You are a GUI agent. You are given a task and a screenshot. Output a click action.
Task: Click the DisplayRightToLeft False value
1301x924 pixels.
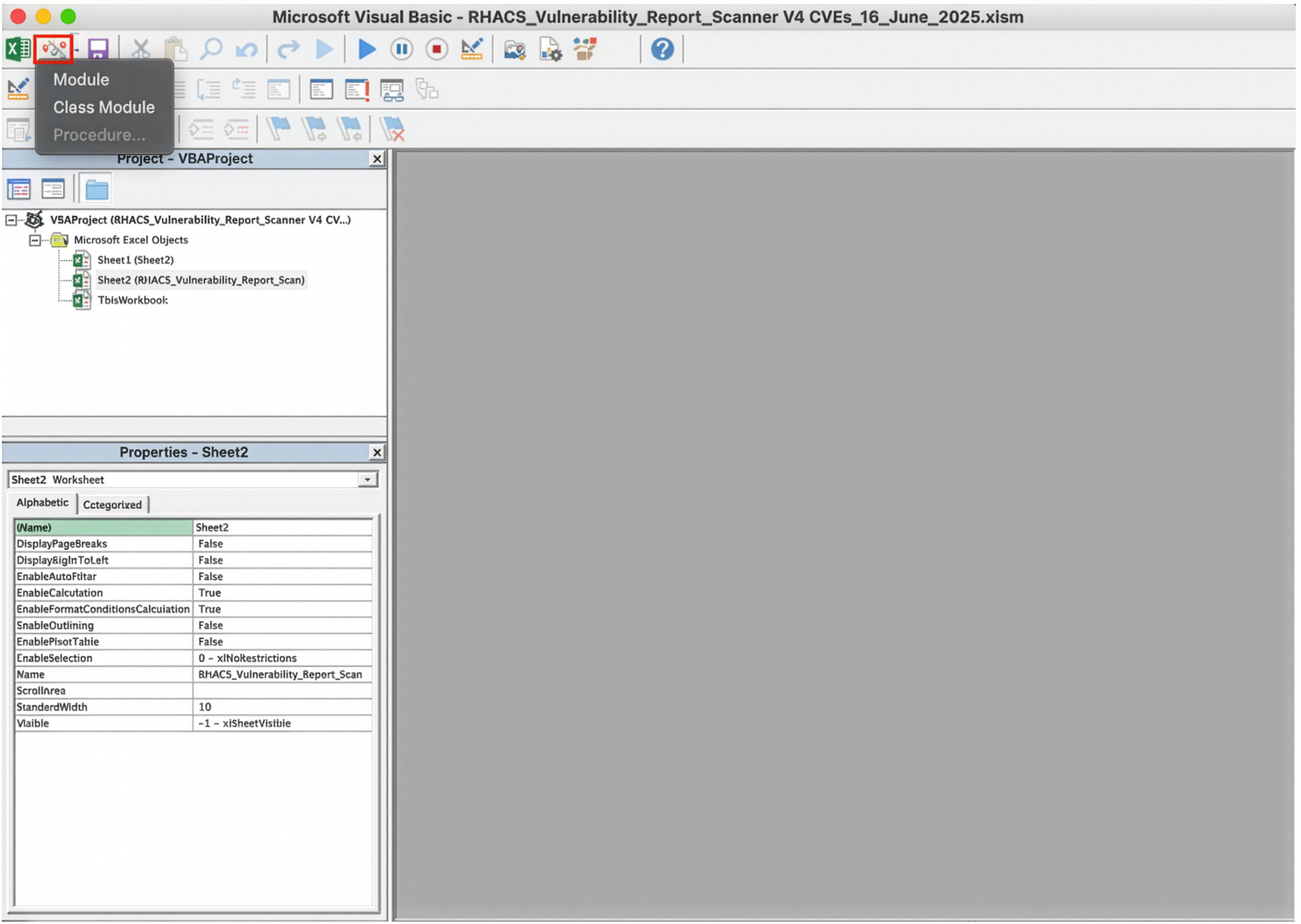coord(283,561)
